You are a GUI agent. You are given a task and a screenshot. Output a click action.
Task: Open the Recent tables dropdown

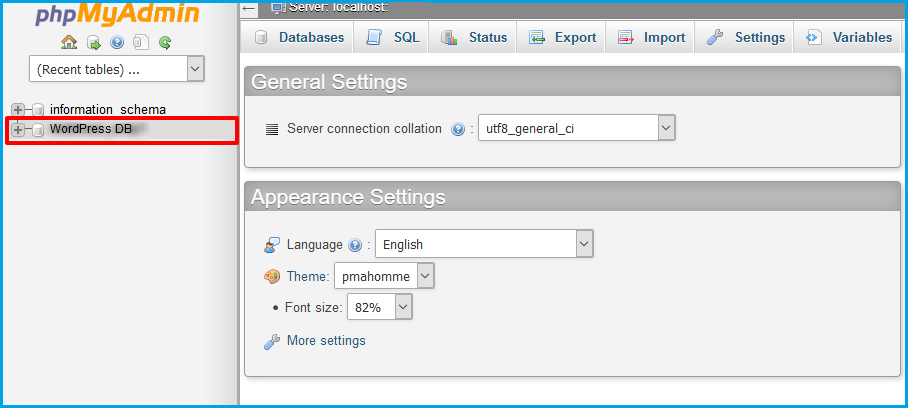pyautogui.click(x=117, y=69)
